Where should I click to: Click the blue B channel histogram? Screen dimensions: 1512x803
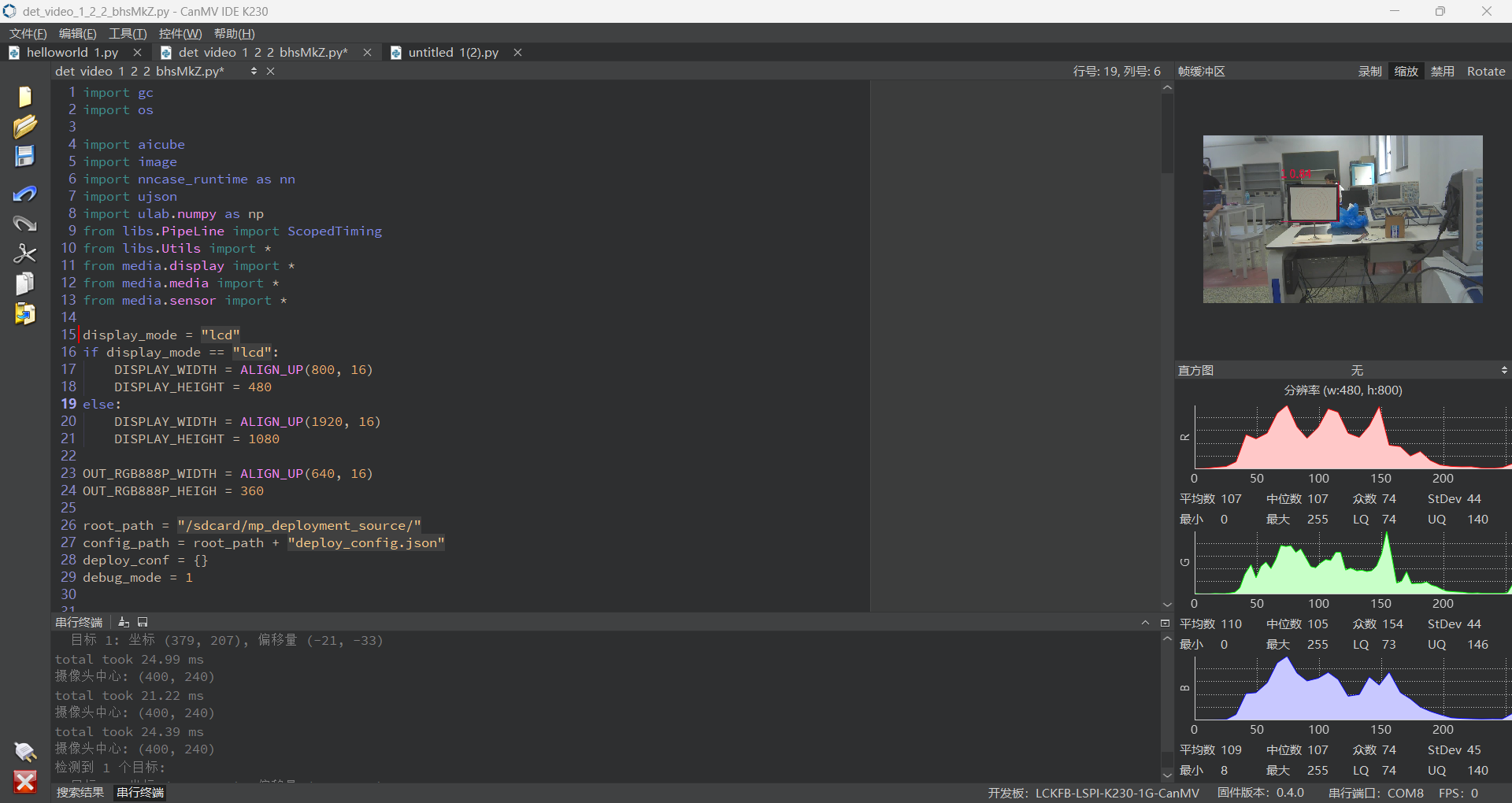click(x=1352, y=688)
